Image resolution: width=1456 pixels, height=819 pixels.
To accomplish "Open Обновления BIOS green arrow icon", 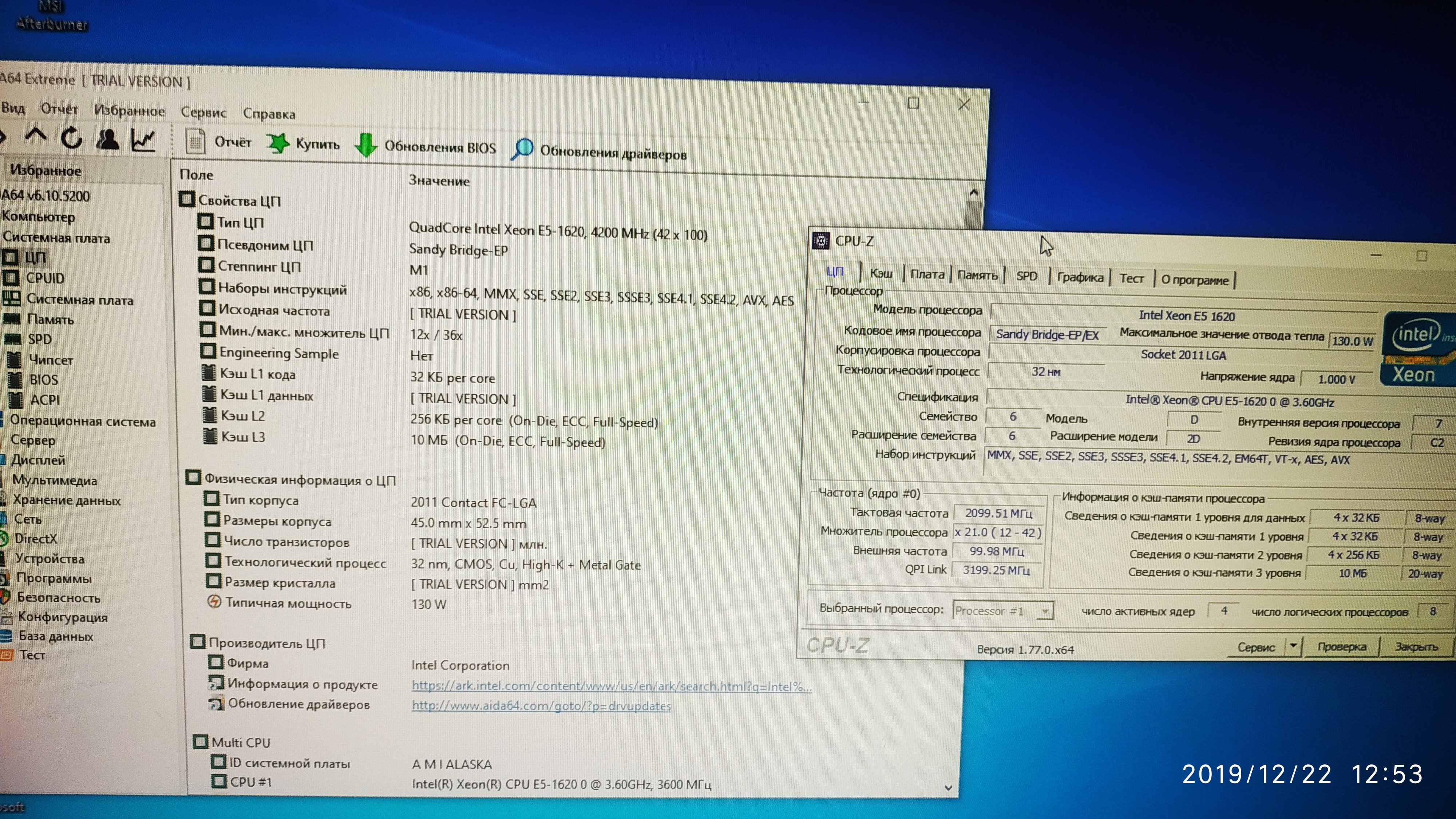I will coord(366,145).
